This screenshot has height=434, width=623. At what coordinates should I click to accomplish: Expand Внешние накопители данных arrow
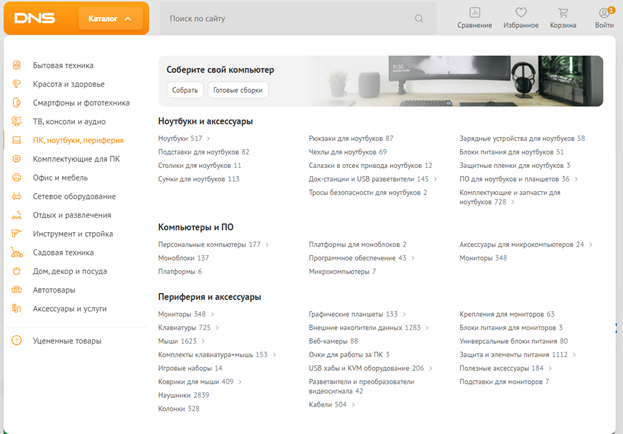point(427,327)
